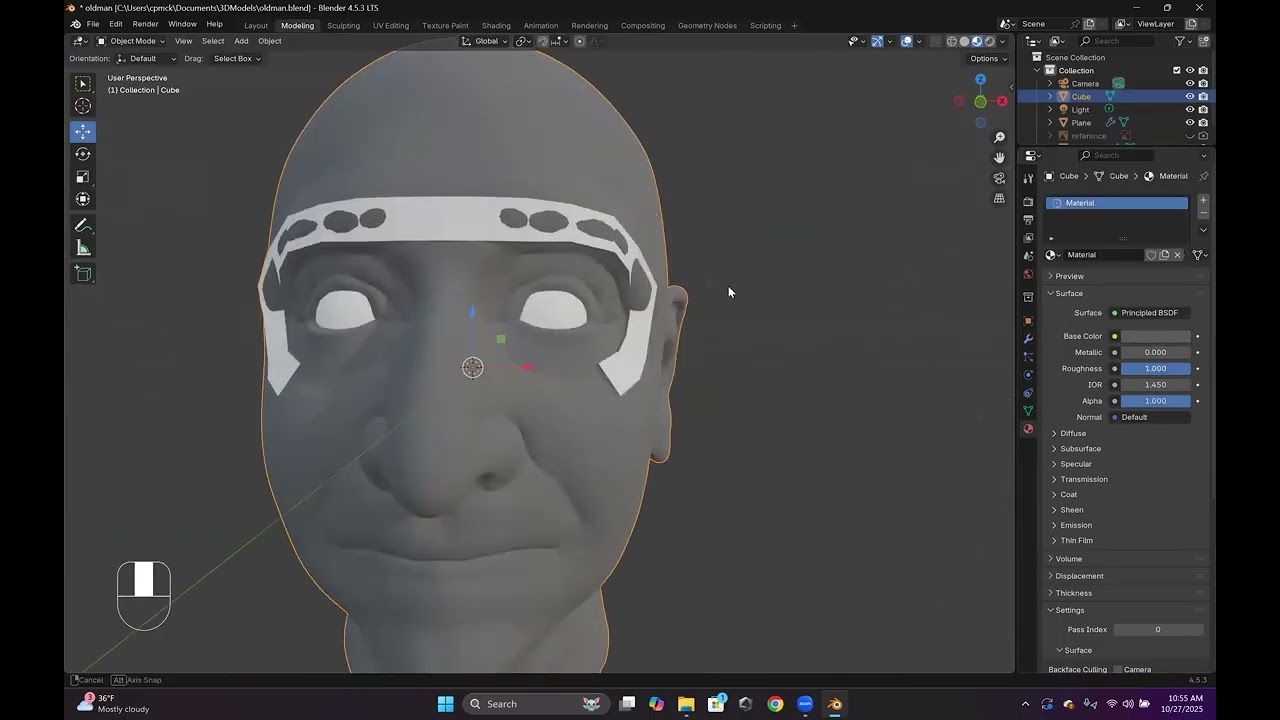Hide the Plane object in outliner
Viewport: 1280px width, 720px height.
pos(1190,122)
